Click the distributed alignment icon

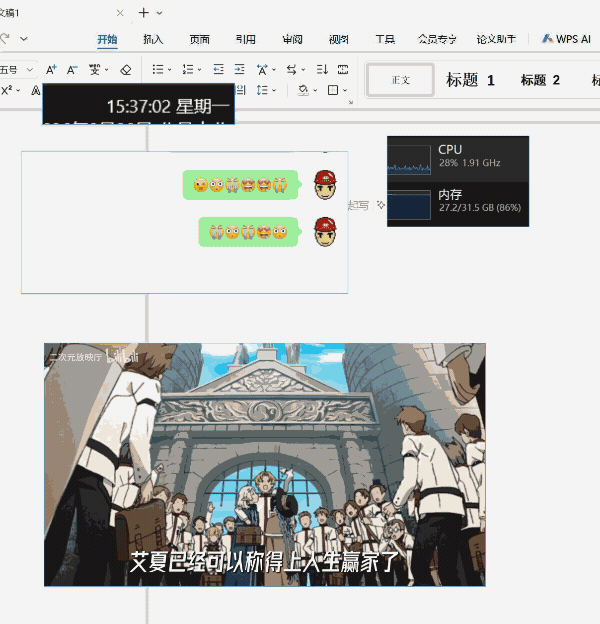[x=241, y=90]
